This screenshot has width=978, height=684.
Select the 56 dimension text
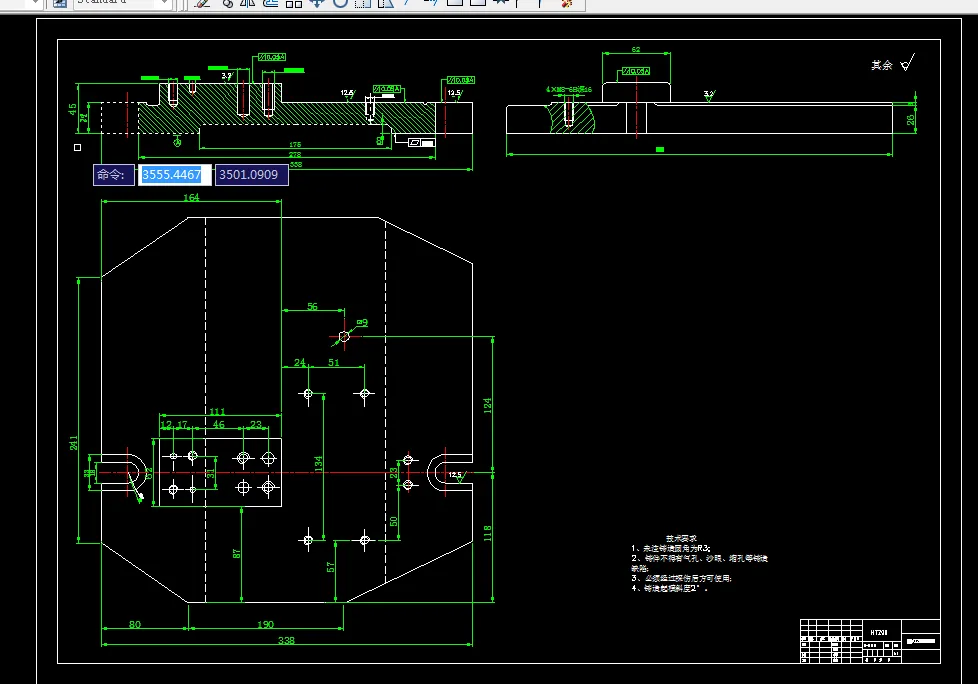coord(312,306)
